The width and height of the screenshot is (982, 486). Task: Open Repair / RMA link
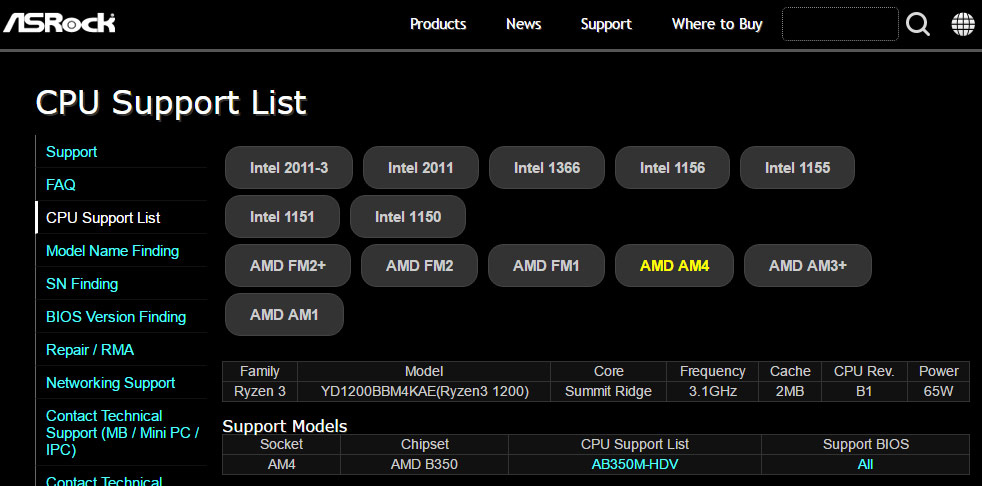tap(90, 350)
